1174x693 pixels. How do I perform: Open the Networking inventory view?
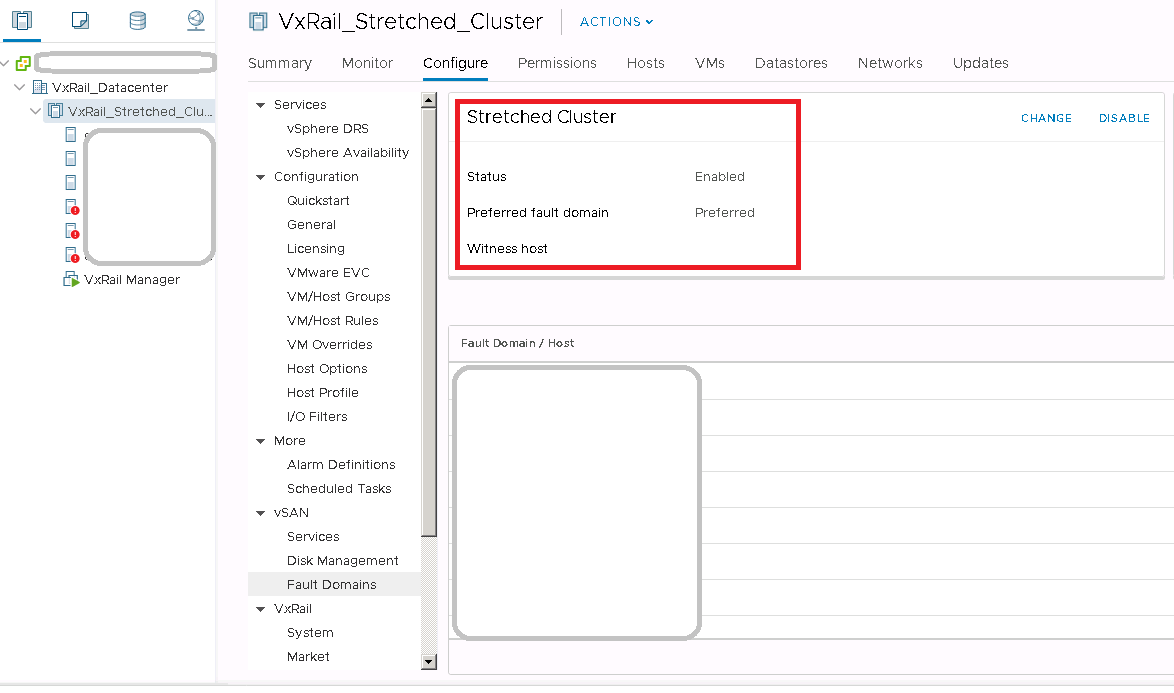point(196,18)
